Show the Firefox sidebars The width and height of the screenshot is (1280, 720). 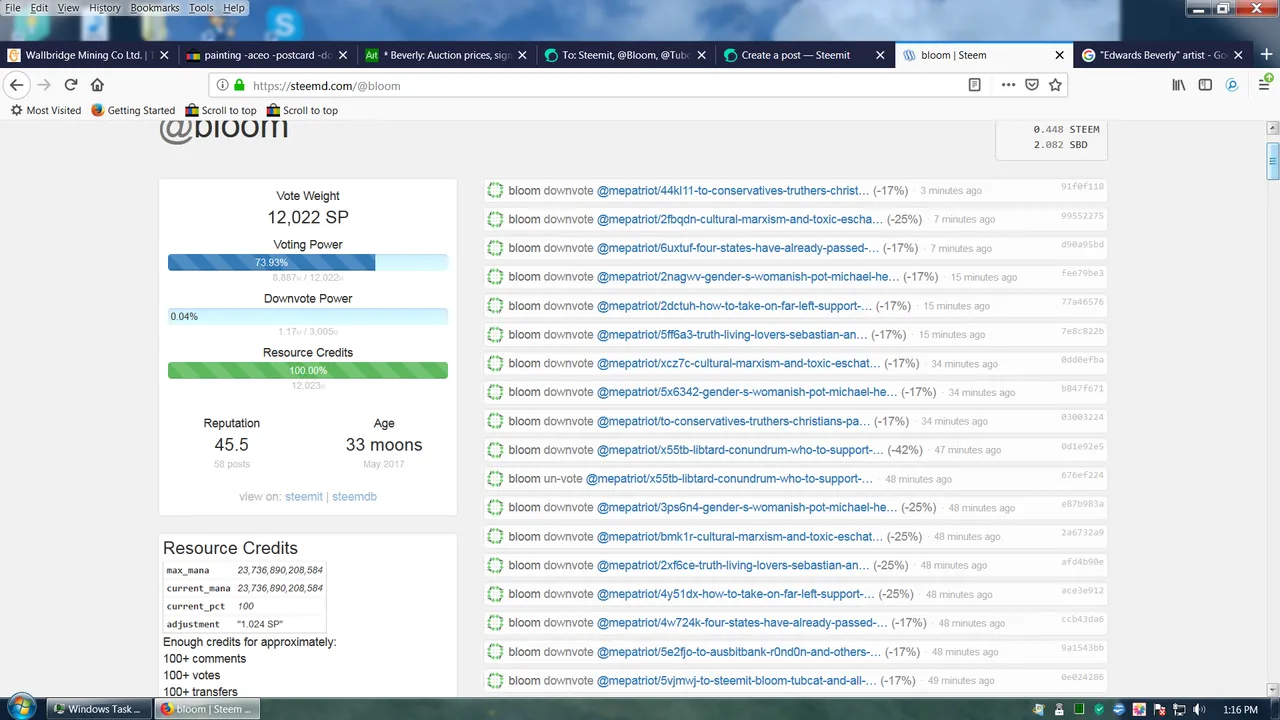[1205, 85]
